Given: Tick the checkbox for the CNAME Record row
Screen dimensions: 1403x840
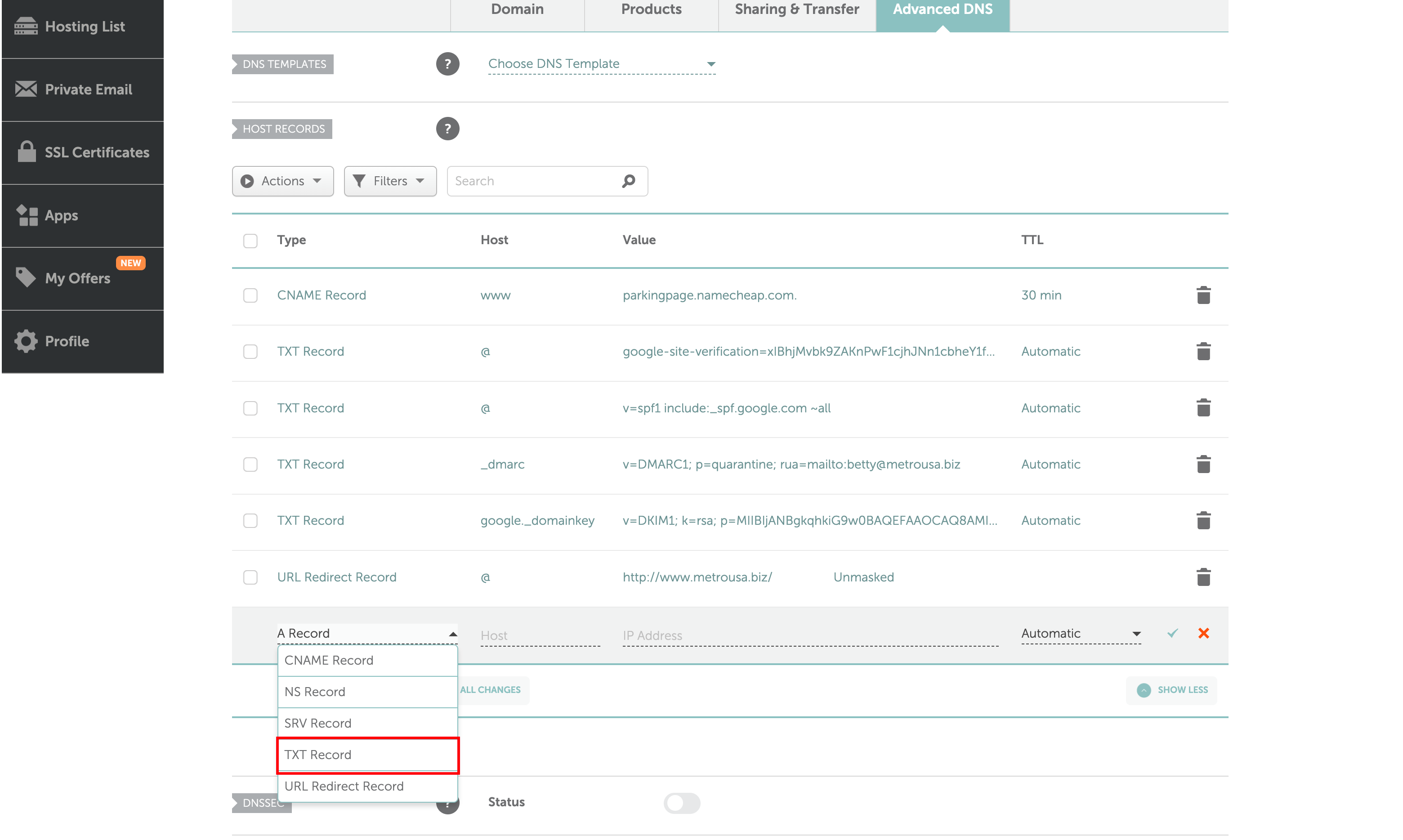Looking at the screenshot, I should point(250,295).
